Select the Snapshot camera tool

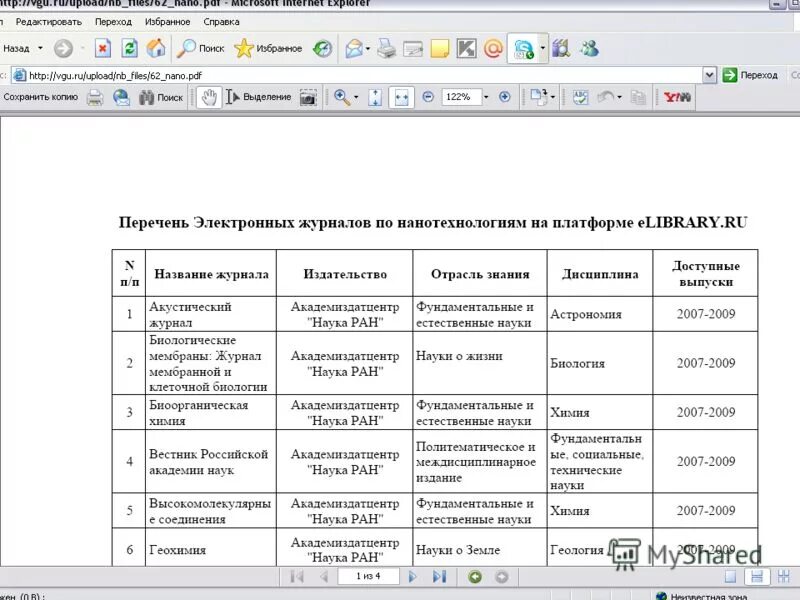click(308, 97)
